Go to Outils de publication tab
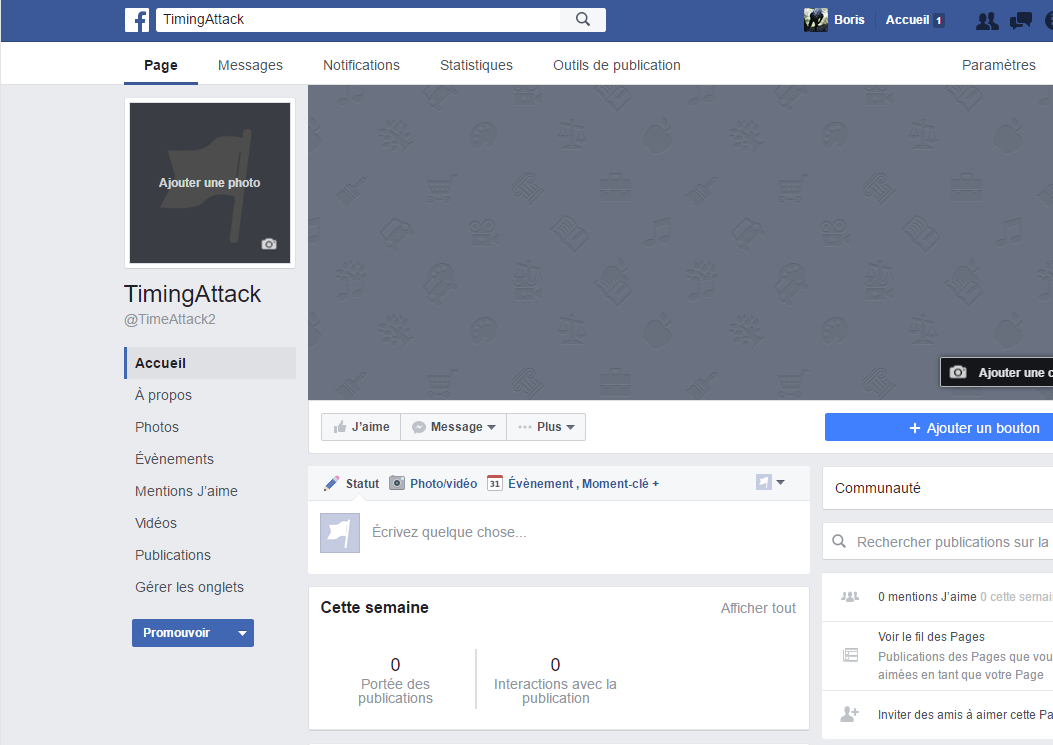This screenshot has width=1053, height=745. tap(616, 65)
